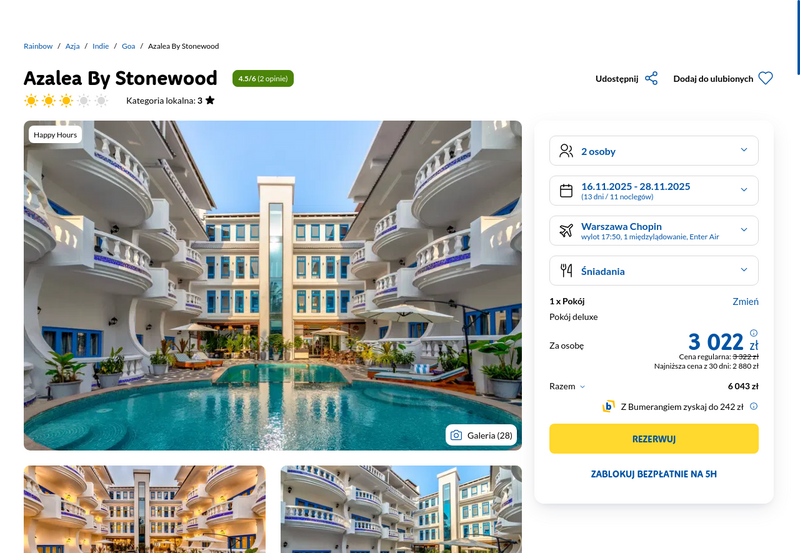Click the yellow REZERWUJ button
Image resolution: width=800 pixels, height=553 pixels.
point(654,439)
